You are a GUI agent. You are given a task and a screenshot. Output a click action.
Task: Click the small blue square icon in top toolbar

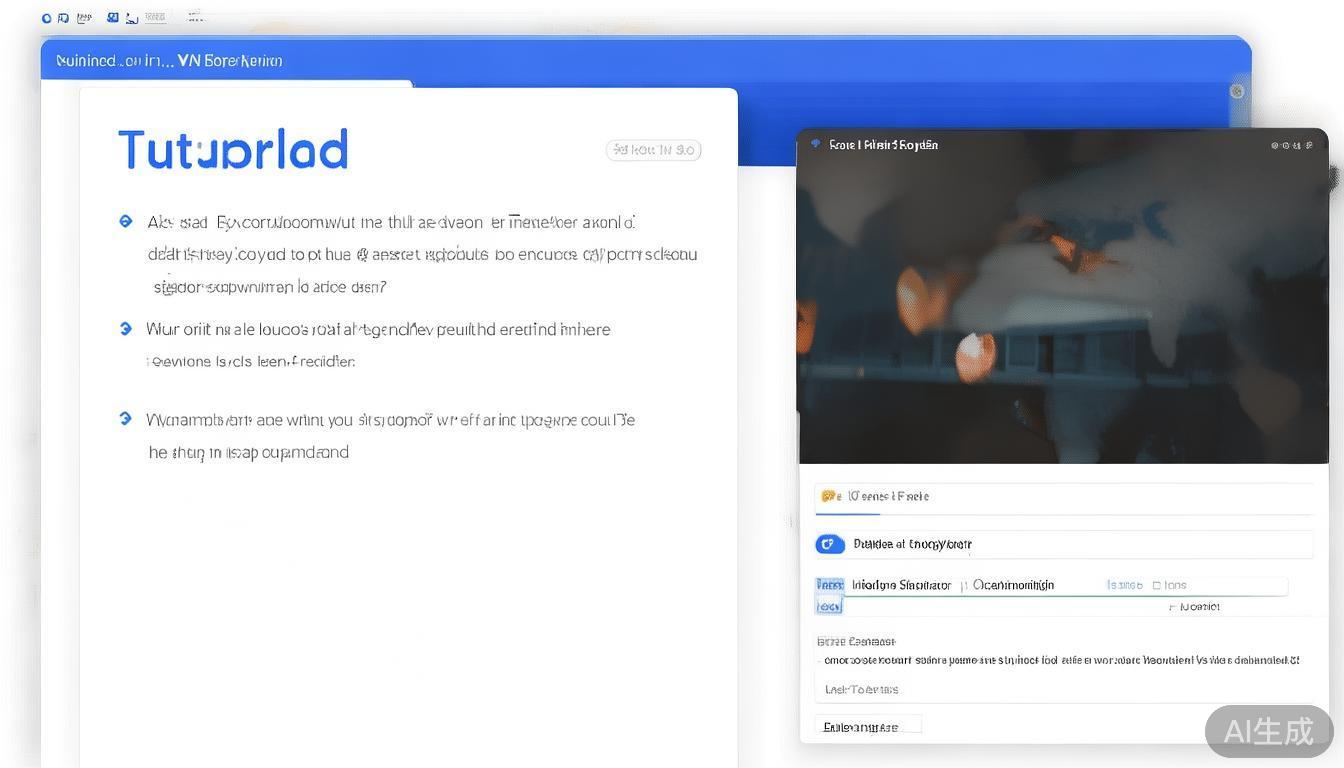point(112,17)
